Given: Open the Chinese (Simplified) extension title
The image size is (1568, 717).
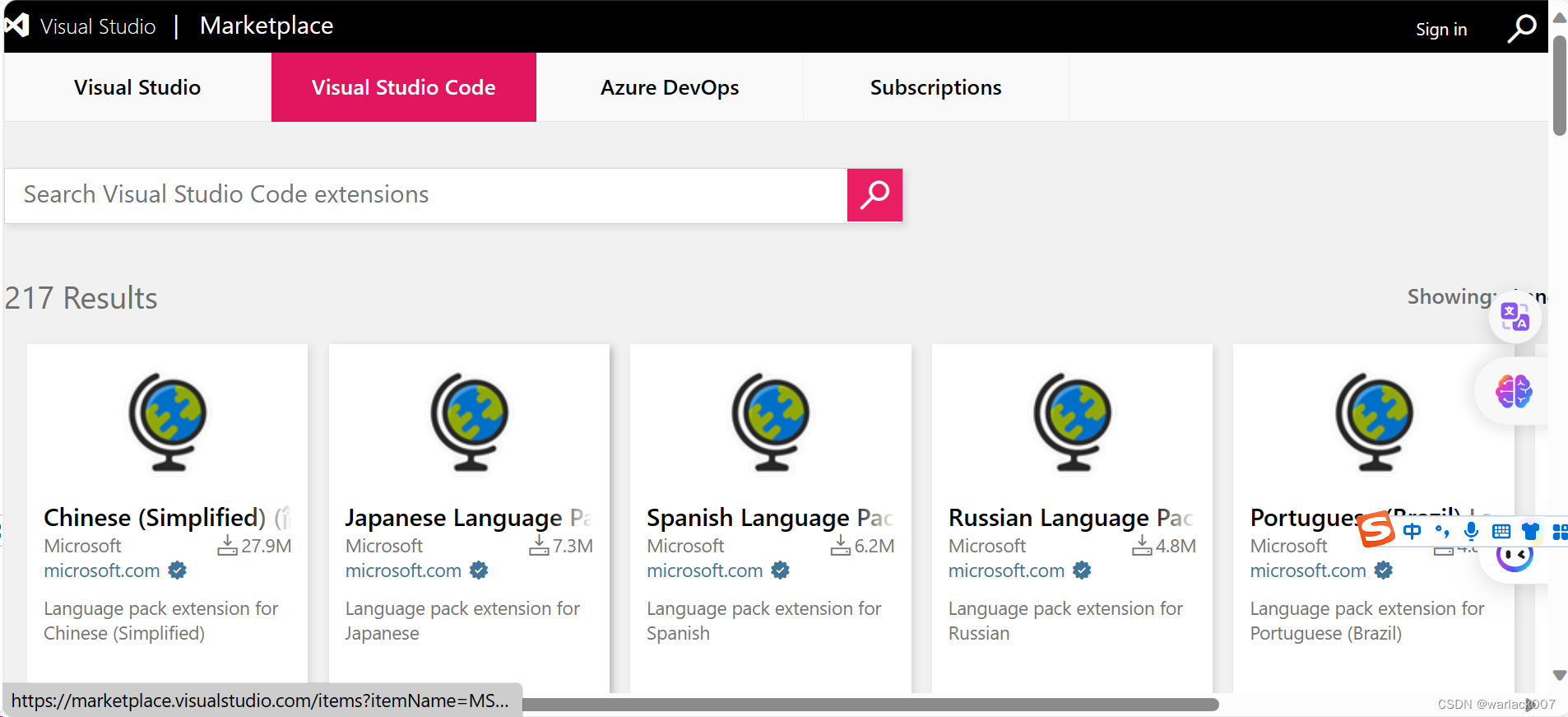Looking at the screenshot, I should [167, 518].
